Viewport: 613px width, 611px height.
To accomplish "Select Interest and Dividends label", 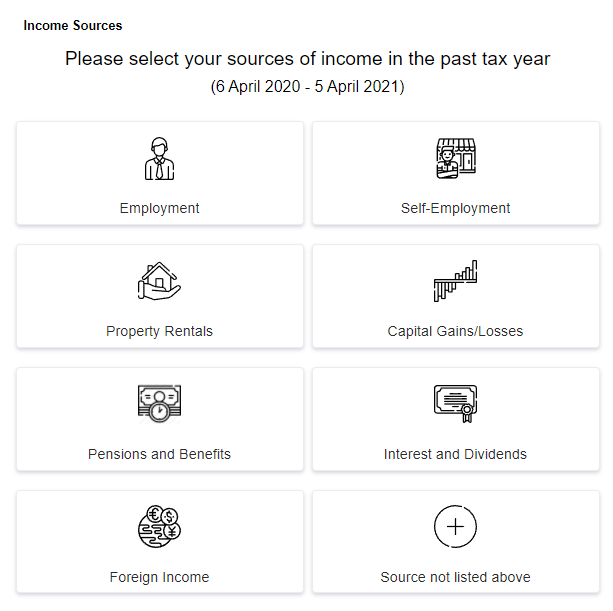I will pyautogui.click(x=455, y=454).
